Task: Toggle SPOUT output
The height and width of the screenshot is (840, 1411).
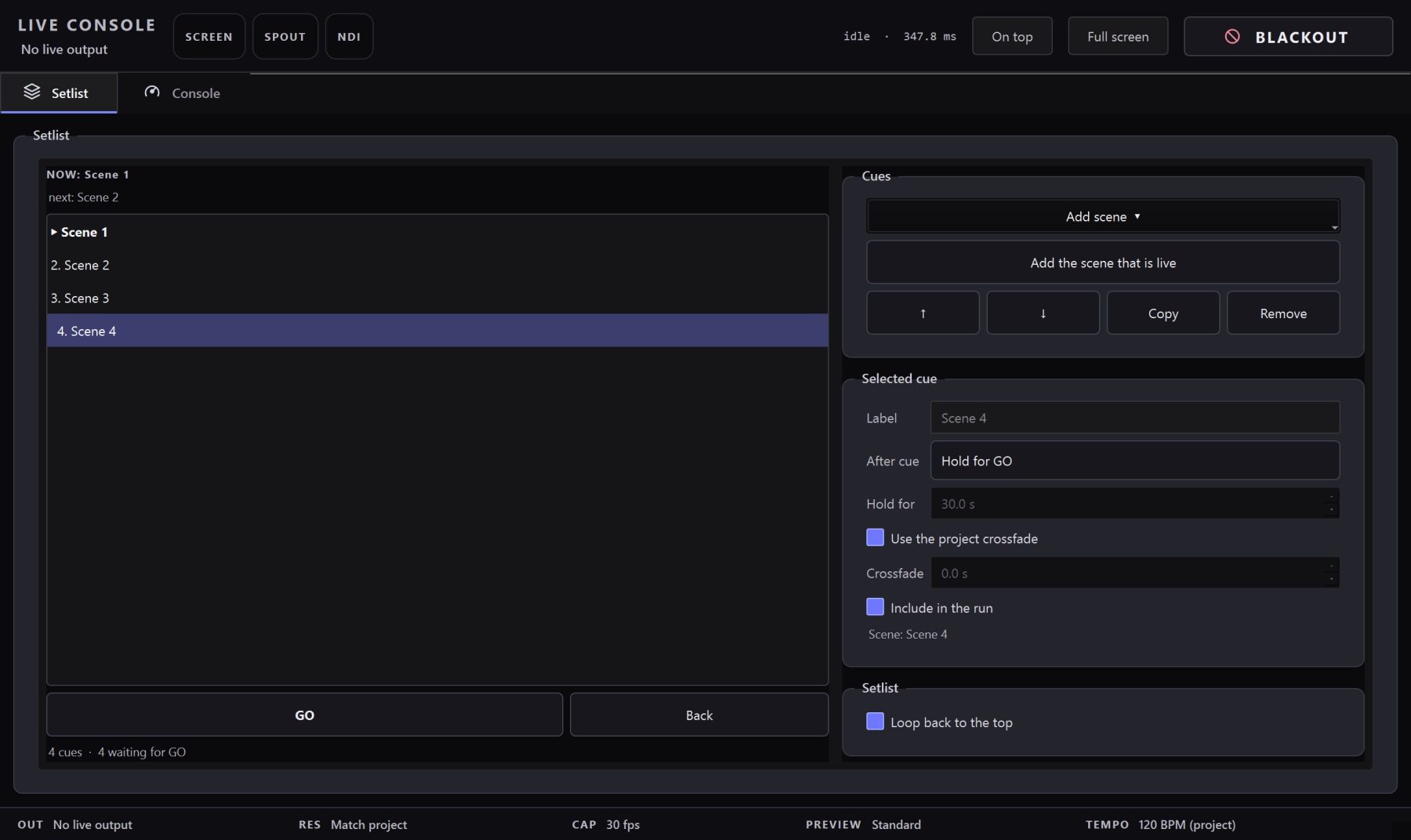Action: click(x=285, y=36)
